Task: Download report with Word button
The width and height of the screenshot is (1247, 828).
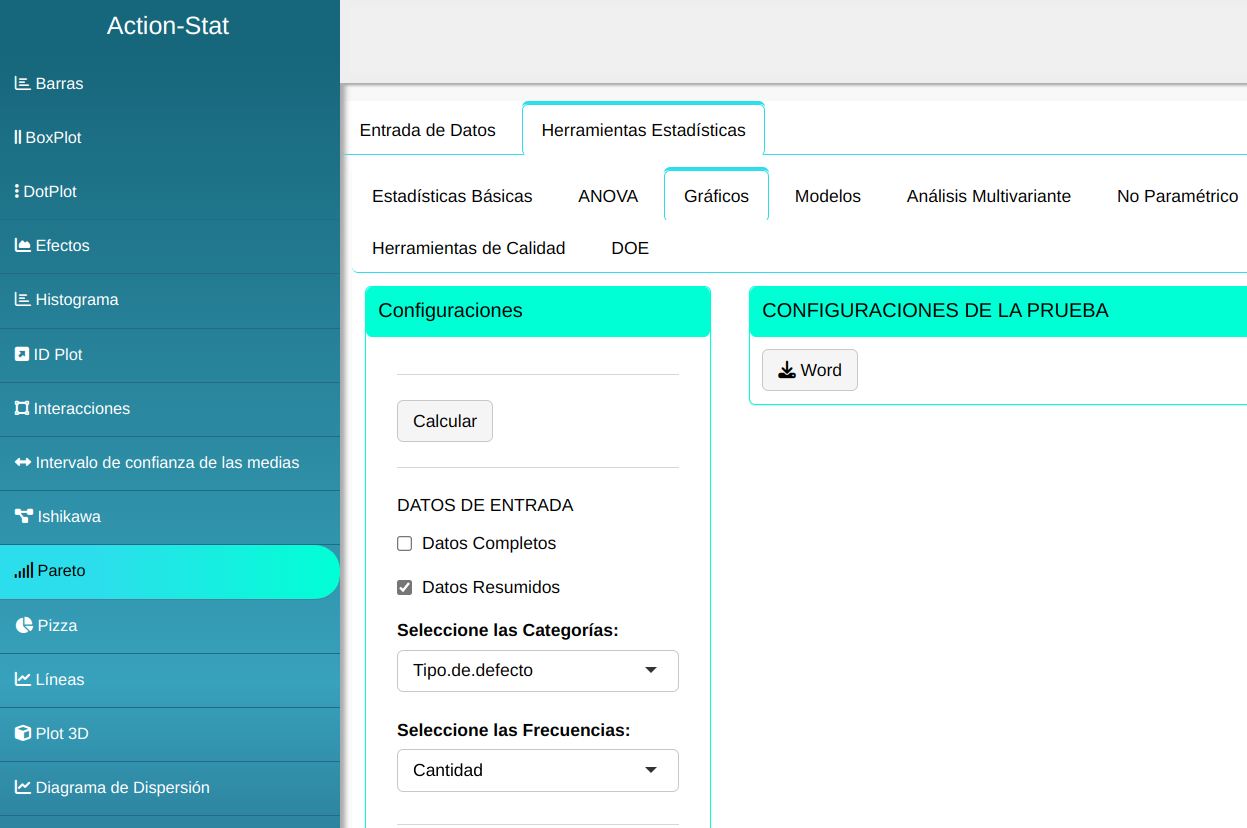Action: (x=809, y=370)
